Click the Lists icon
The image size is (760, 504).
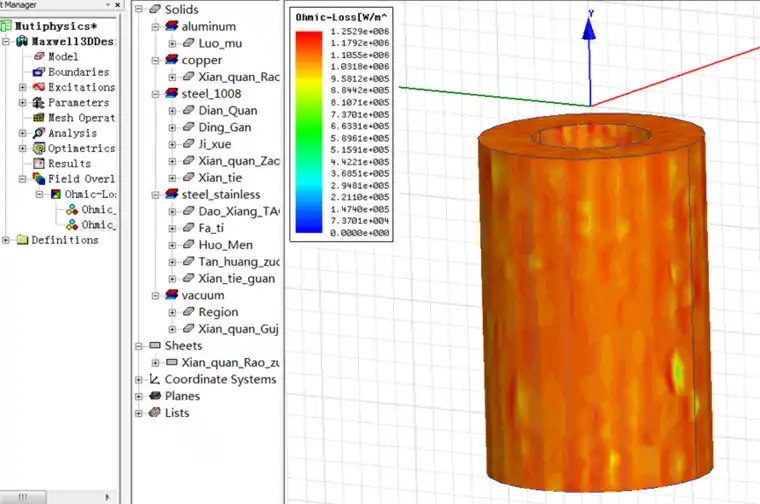coord(155,412)
